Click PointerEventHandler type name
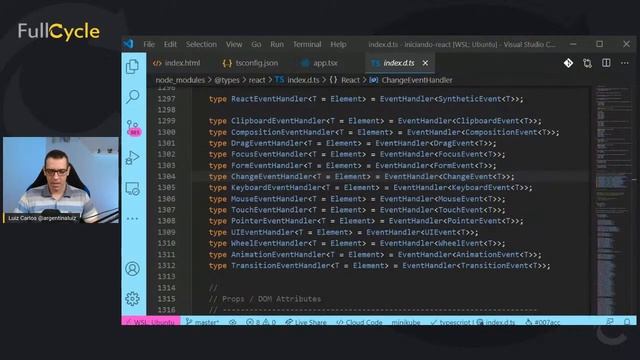Image resolution: width=640 pixels, height=360 pixels. point(274,221)
